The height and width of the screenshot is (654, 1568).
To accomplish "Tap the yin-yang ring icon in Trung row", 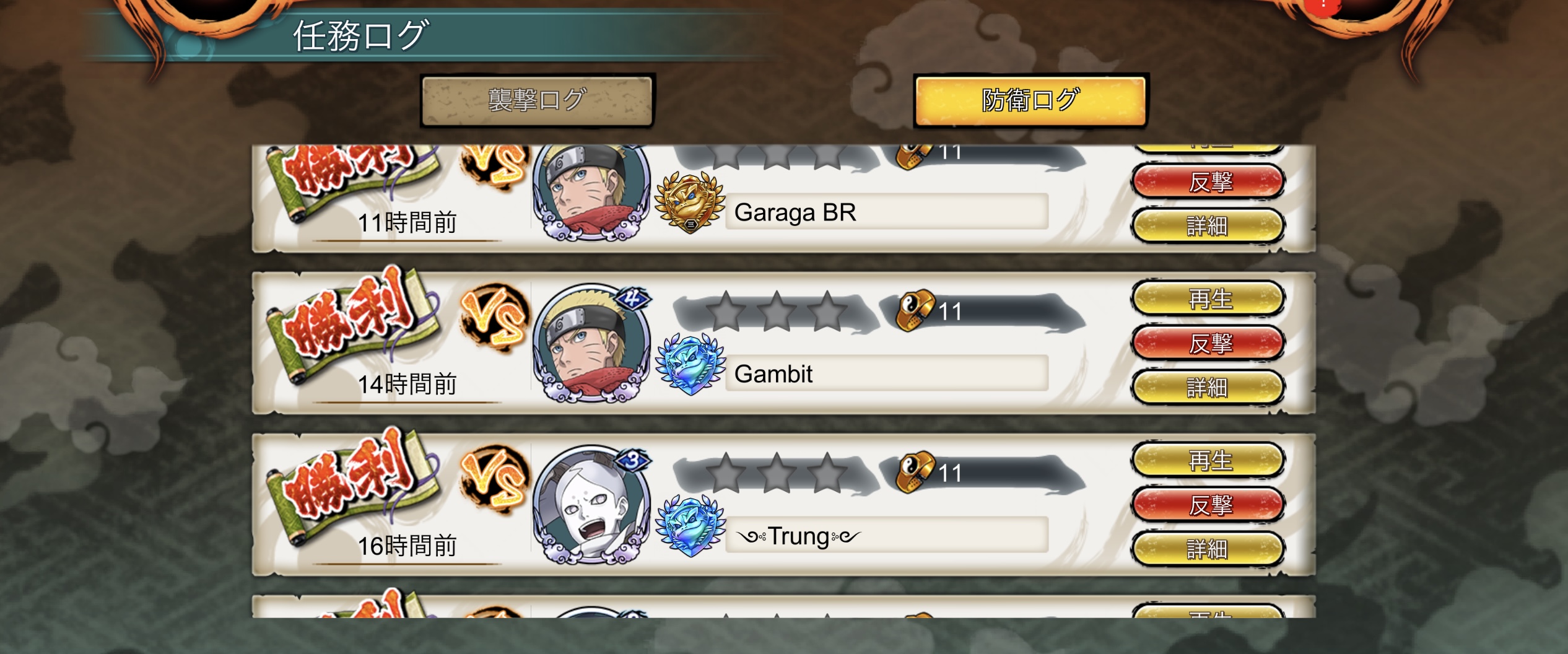I will pos(915,472).
